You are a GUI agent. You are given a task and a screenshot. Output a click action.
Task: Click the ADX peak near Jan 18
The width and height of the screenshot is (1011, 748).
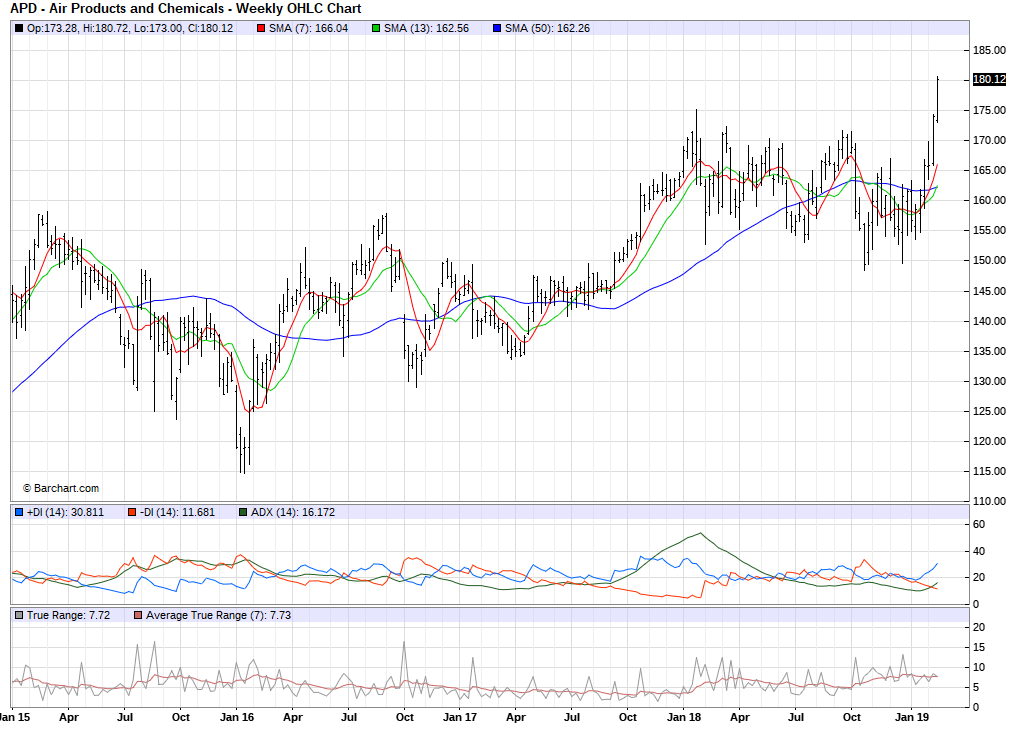700,533
